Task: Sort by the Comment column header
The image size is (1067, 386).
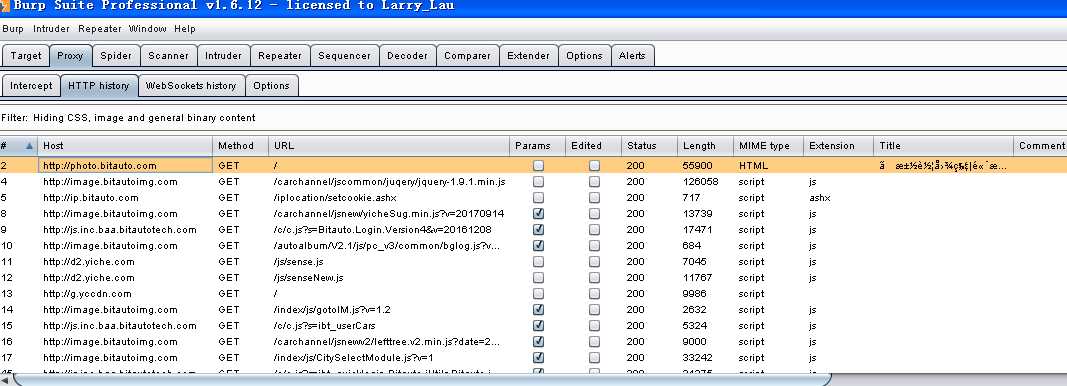Action: point(1040,146)
